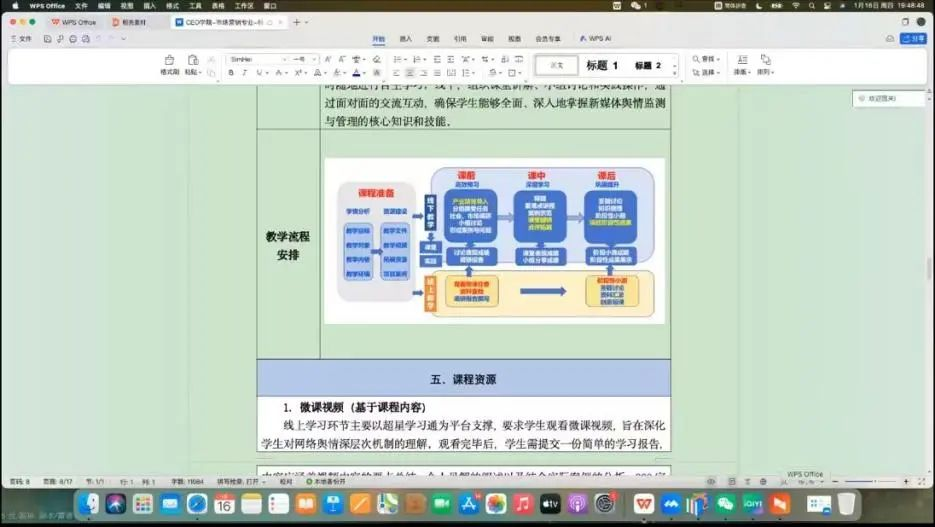Click the flowchart image in the document
Image resolution: width=935 pixels, height=527 pixels.
[494, 241]
